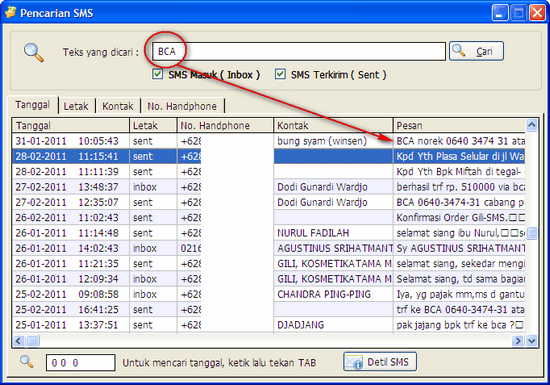Sort by the Tanggal column header
This screenshot has height=385, width=550.
tap(71, 125)
